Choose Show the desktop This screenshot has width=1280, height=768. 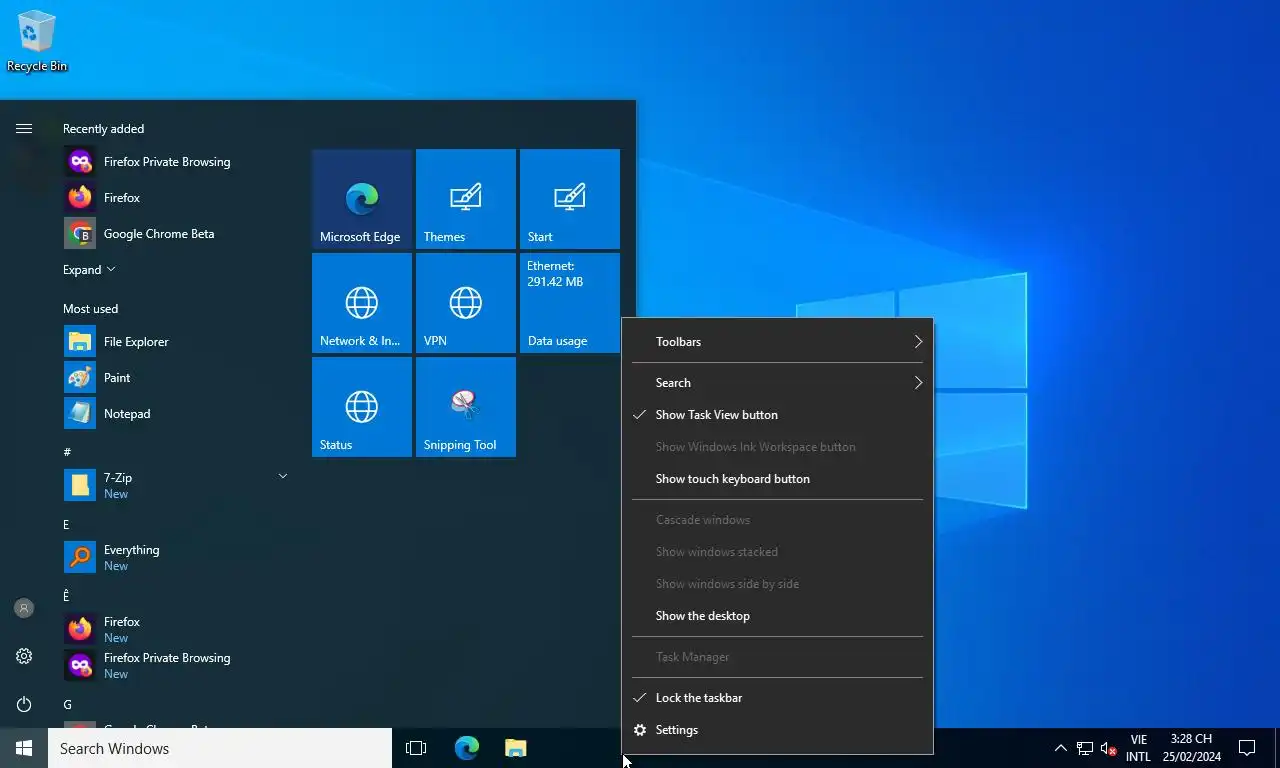[x=777, y=616]
